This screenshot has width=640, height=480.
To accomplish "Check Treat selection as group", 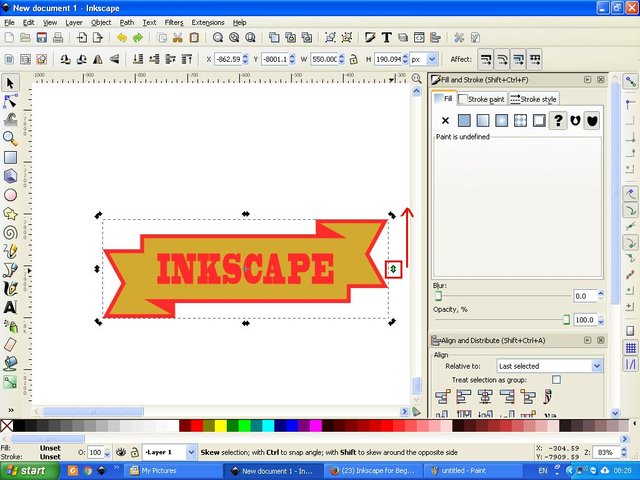I will coord(556,380).
